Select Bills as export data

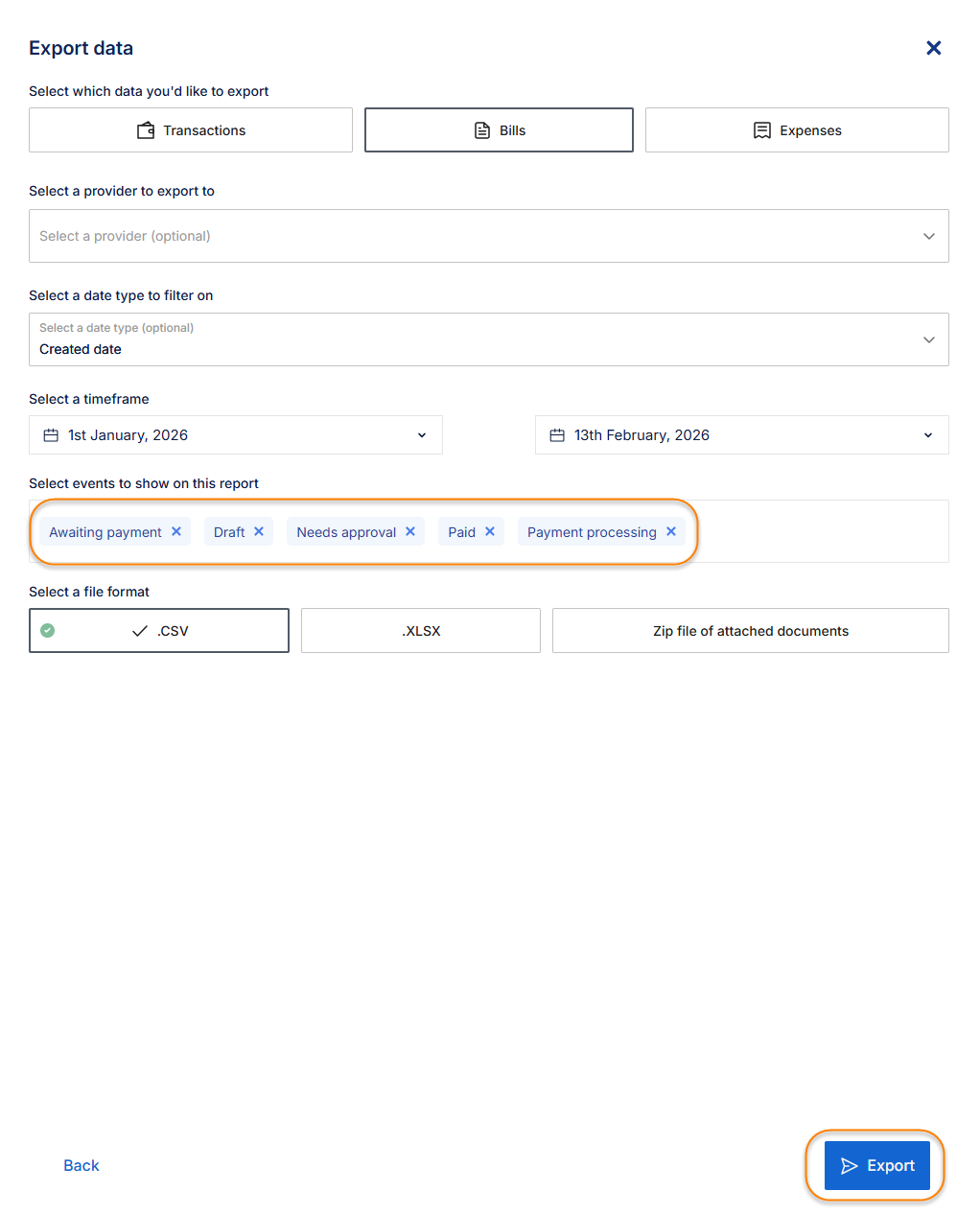499,129
